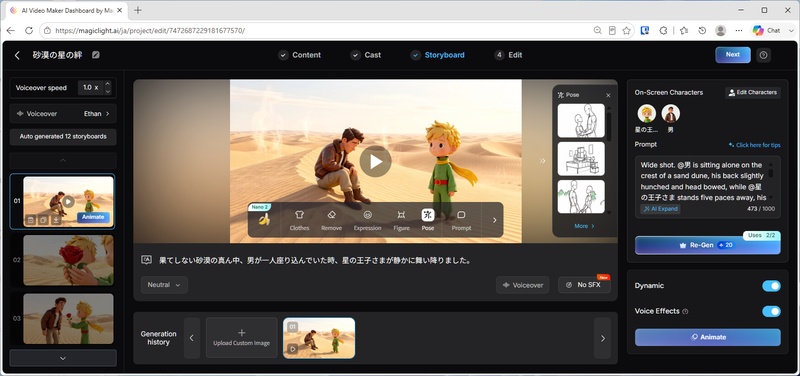Toggle the Dynamic switch
800x376 pixels.
point(771,286)
